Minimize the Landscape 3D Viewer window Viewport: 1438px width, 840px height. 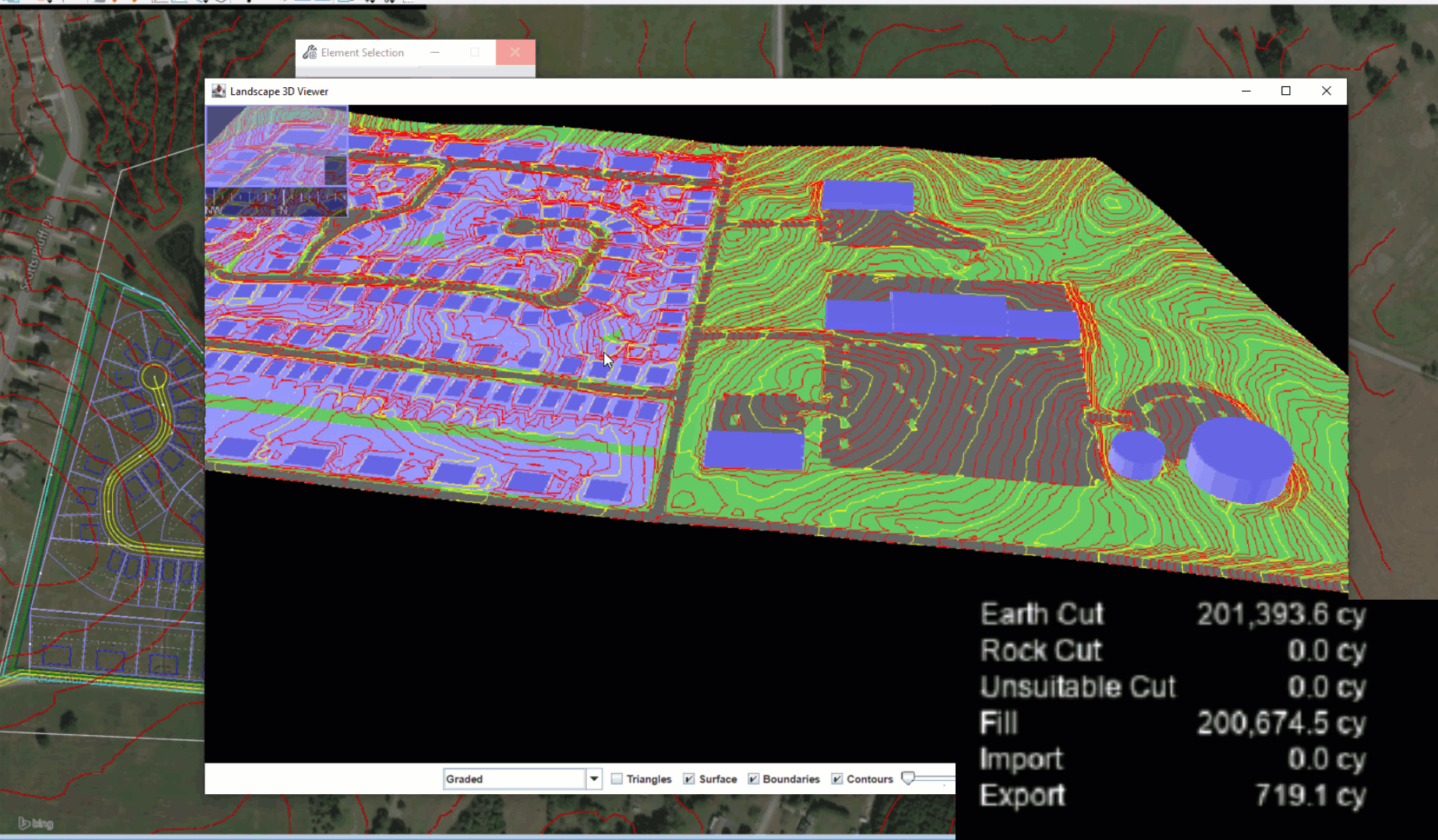click(x=1246, y=91)
